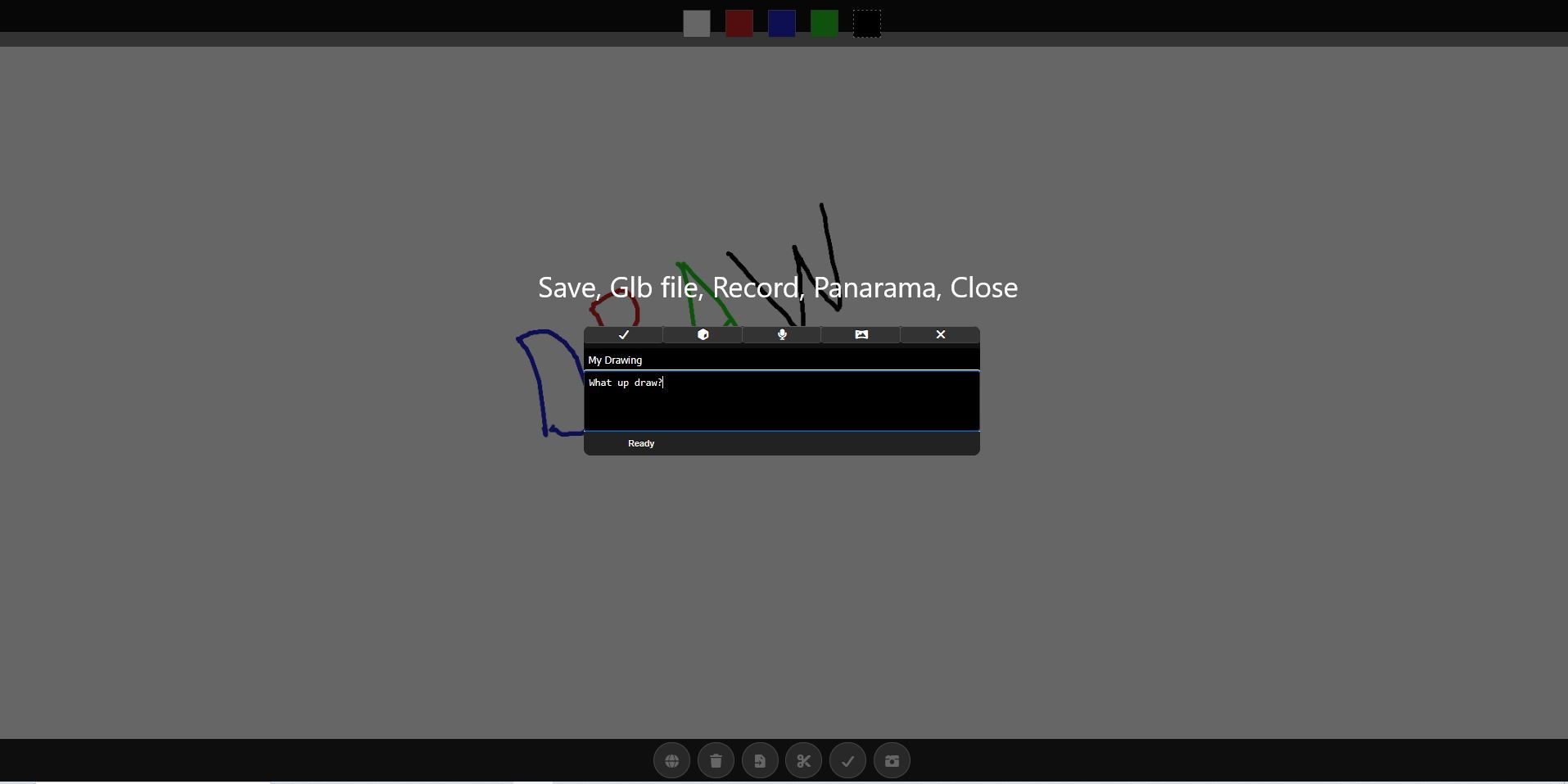
Task: Select the gray color swatch
Action: click(x=697, y=24)
